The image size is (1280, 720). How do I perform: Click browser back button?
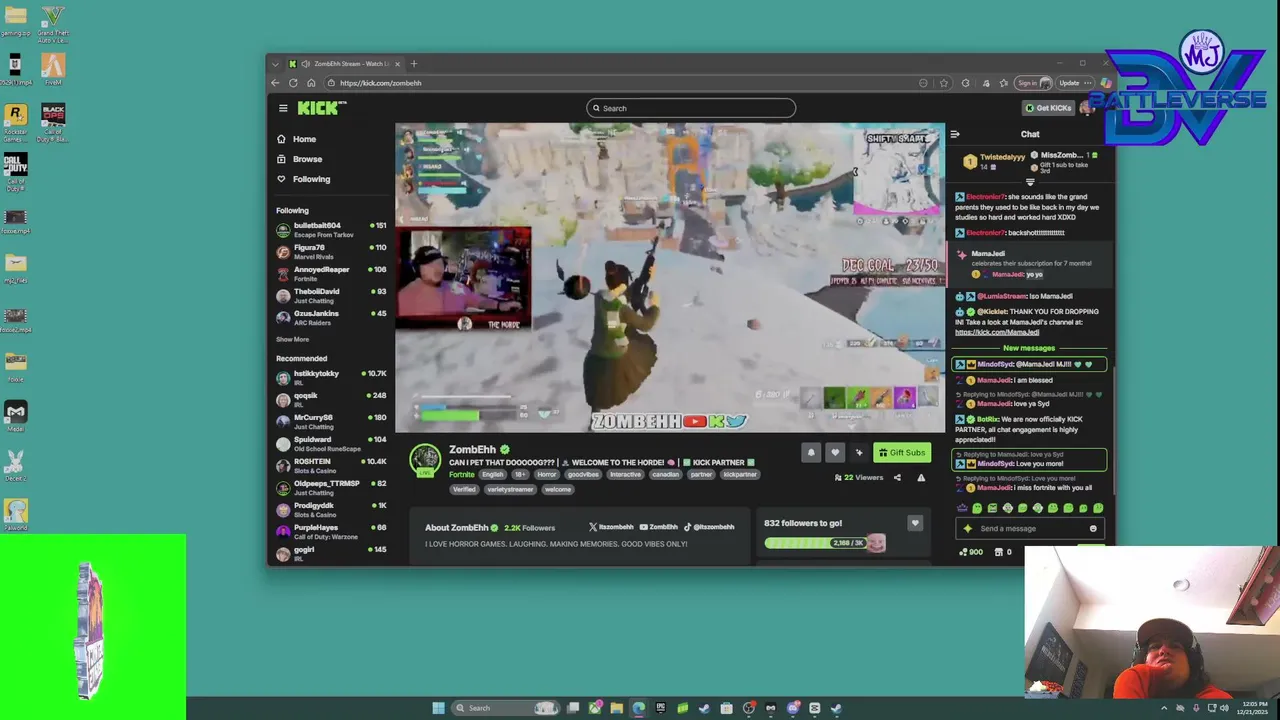click(275, 83)
